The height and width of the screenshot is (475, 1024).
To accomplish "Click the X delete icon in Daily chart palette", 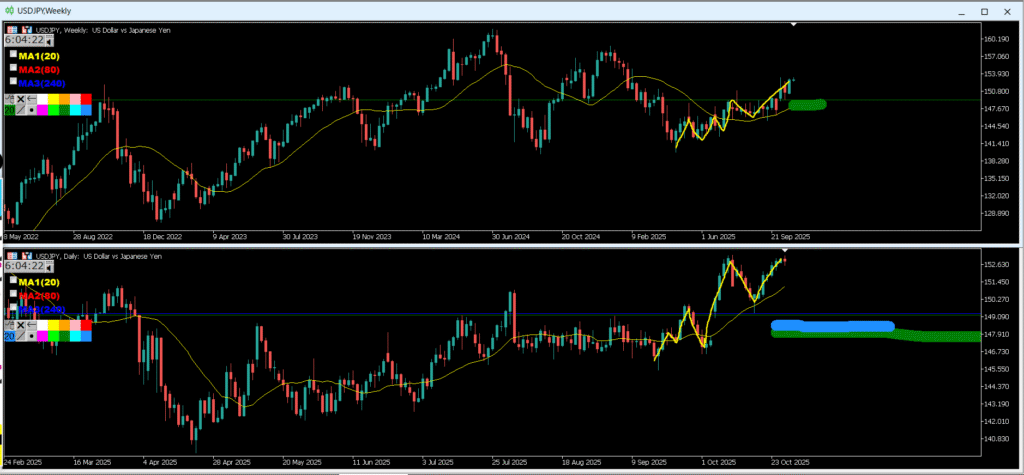I will click(x=21, y=324).
